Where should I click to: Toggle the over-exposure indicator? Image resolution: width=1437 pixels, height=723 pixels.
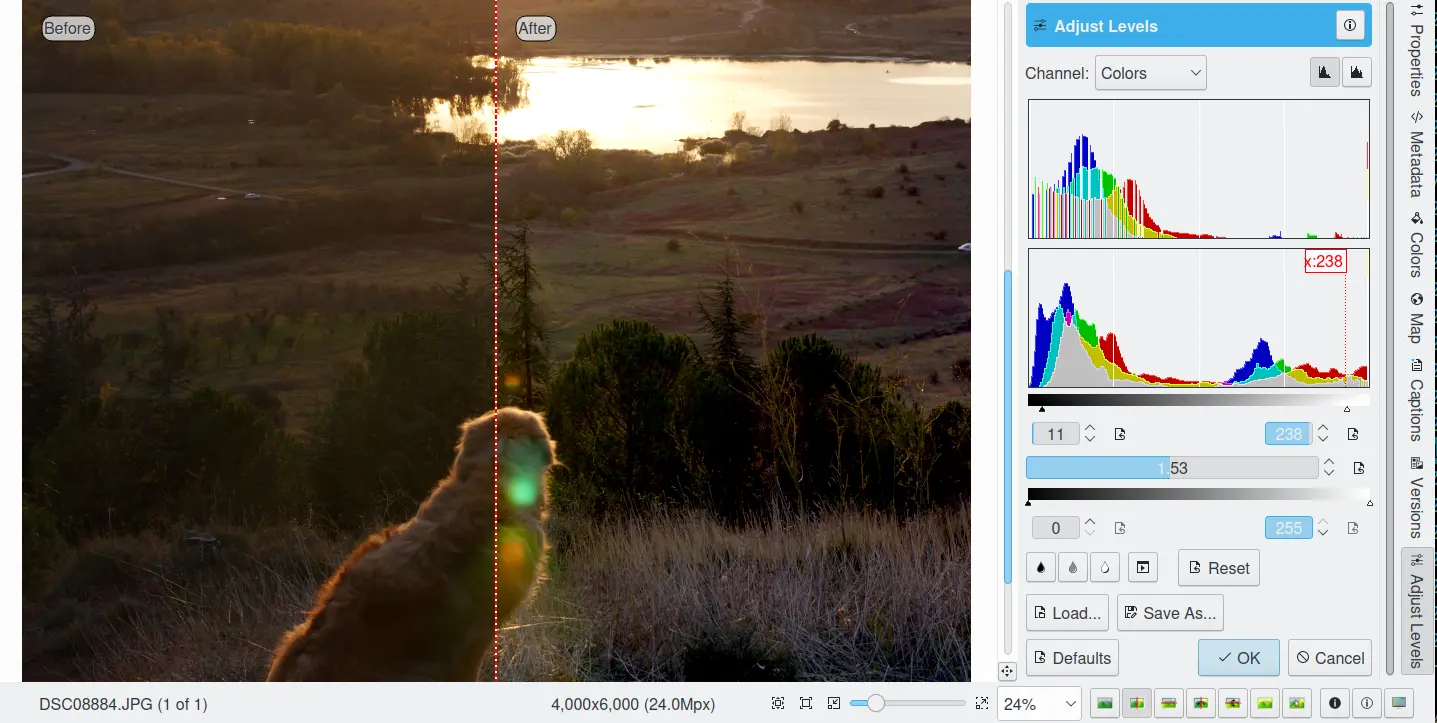tap(1367, 704)
